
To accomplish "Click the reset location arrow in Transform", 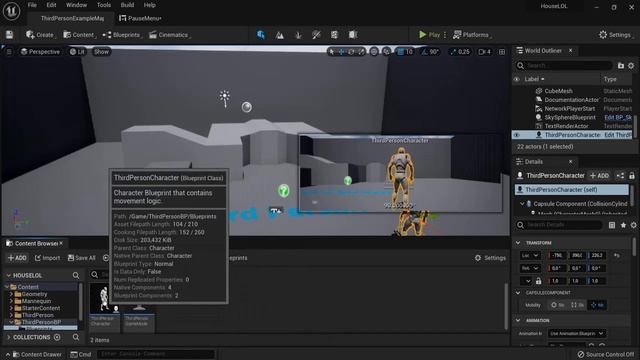I will [617, 256].
